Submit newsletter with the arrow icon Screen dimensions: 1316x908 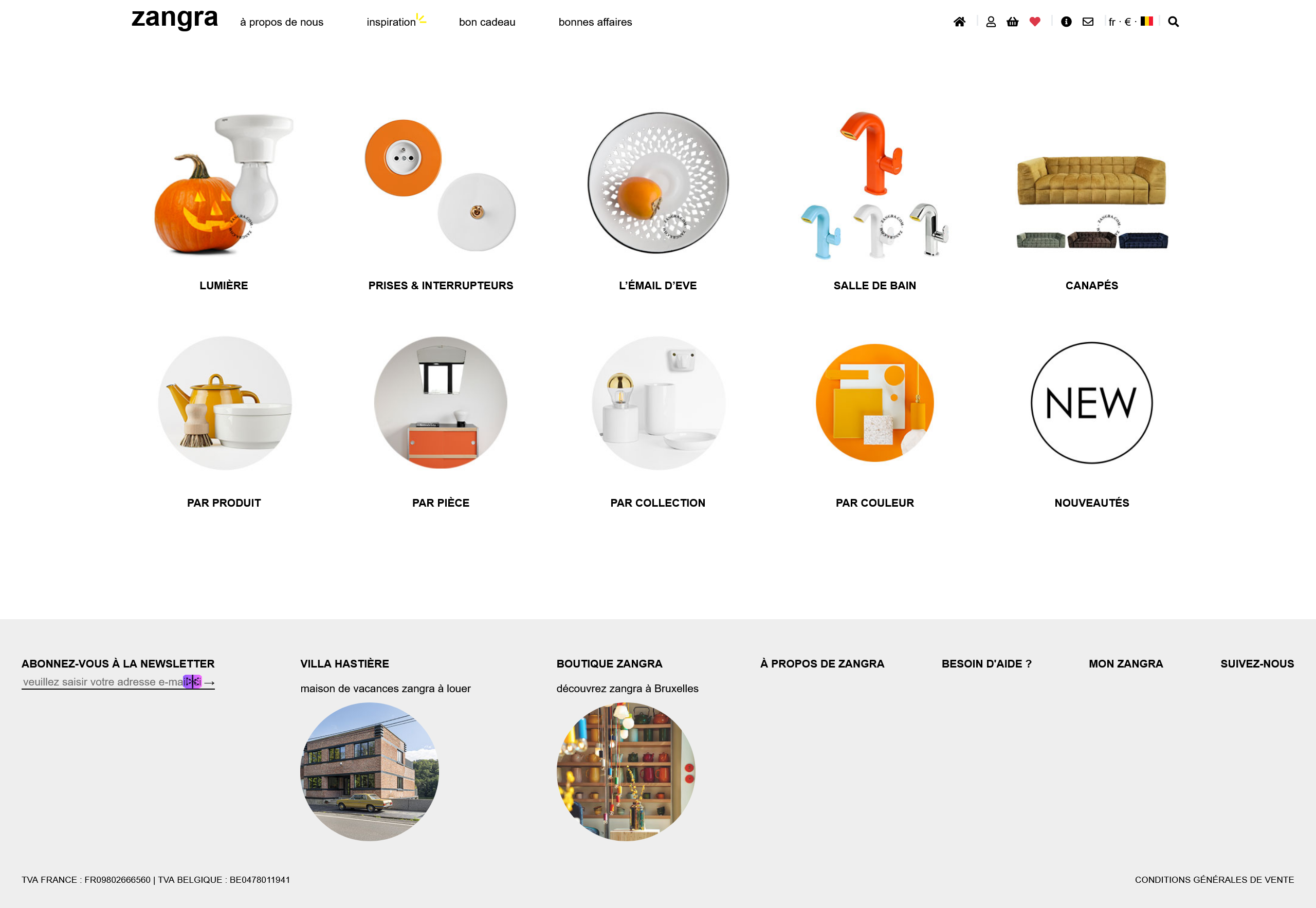coord(209,682)
